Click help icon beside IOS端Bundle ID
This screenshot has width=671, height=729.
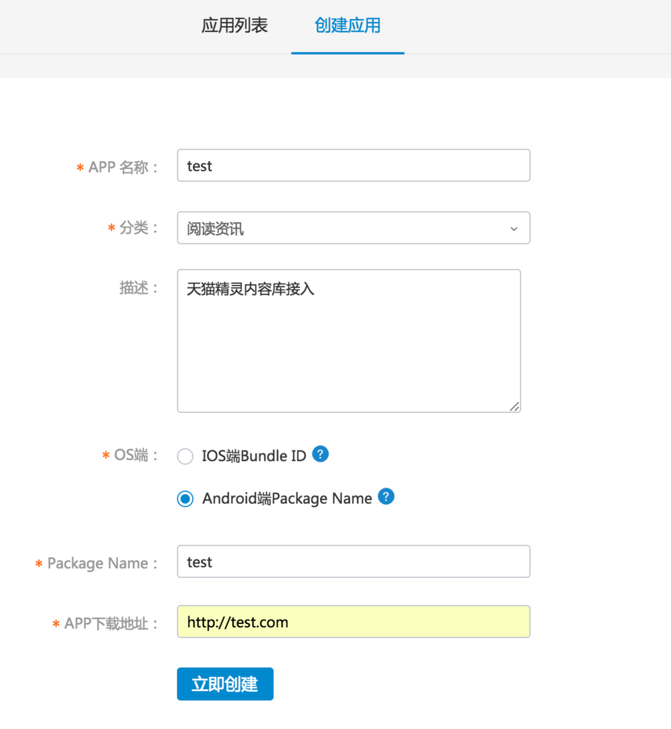tap(320, 454)
